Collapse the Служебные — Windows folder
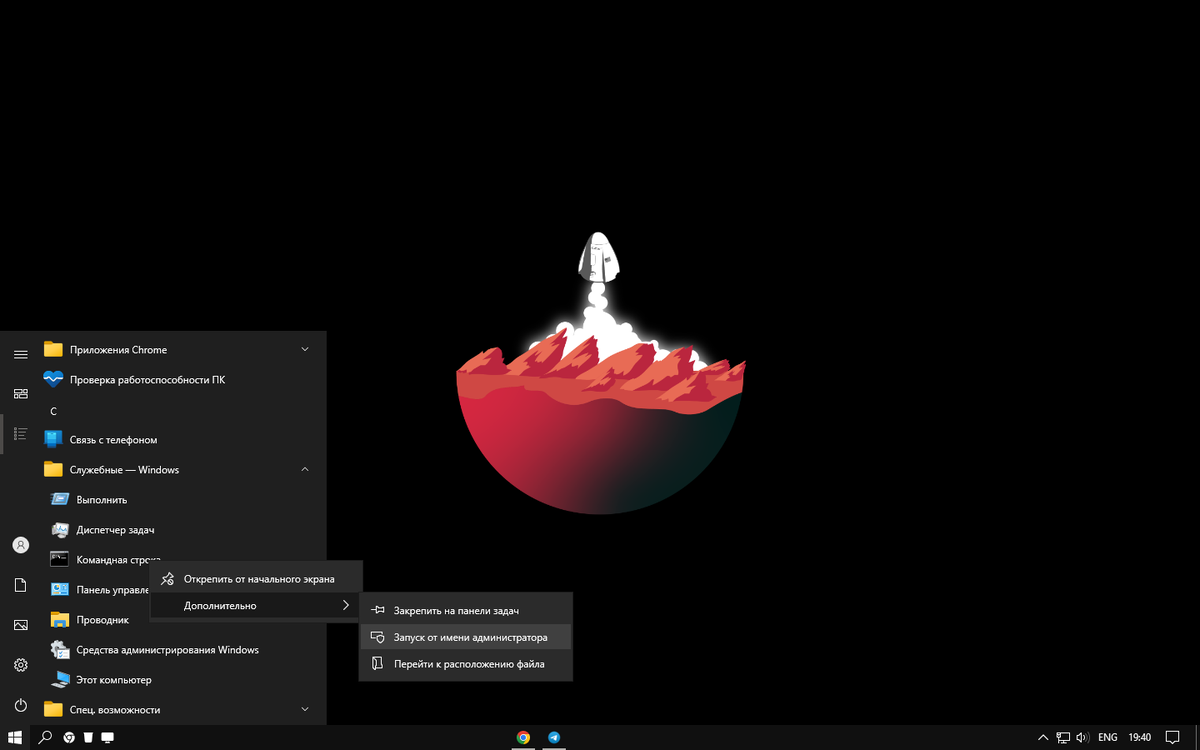Image resolution: width=1200 pixels, height=750 pixels. tap(181, 470)
